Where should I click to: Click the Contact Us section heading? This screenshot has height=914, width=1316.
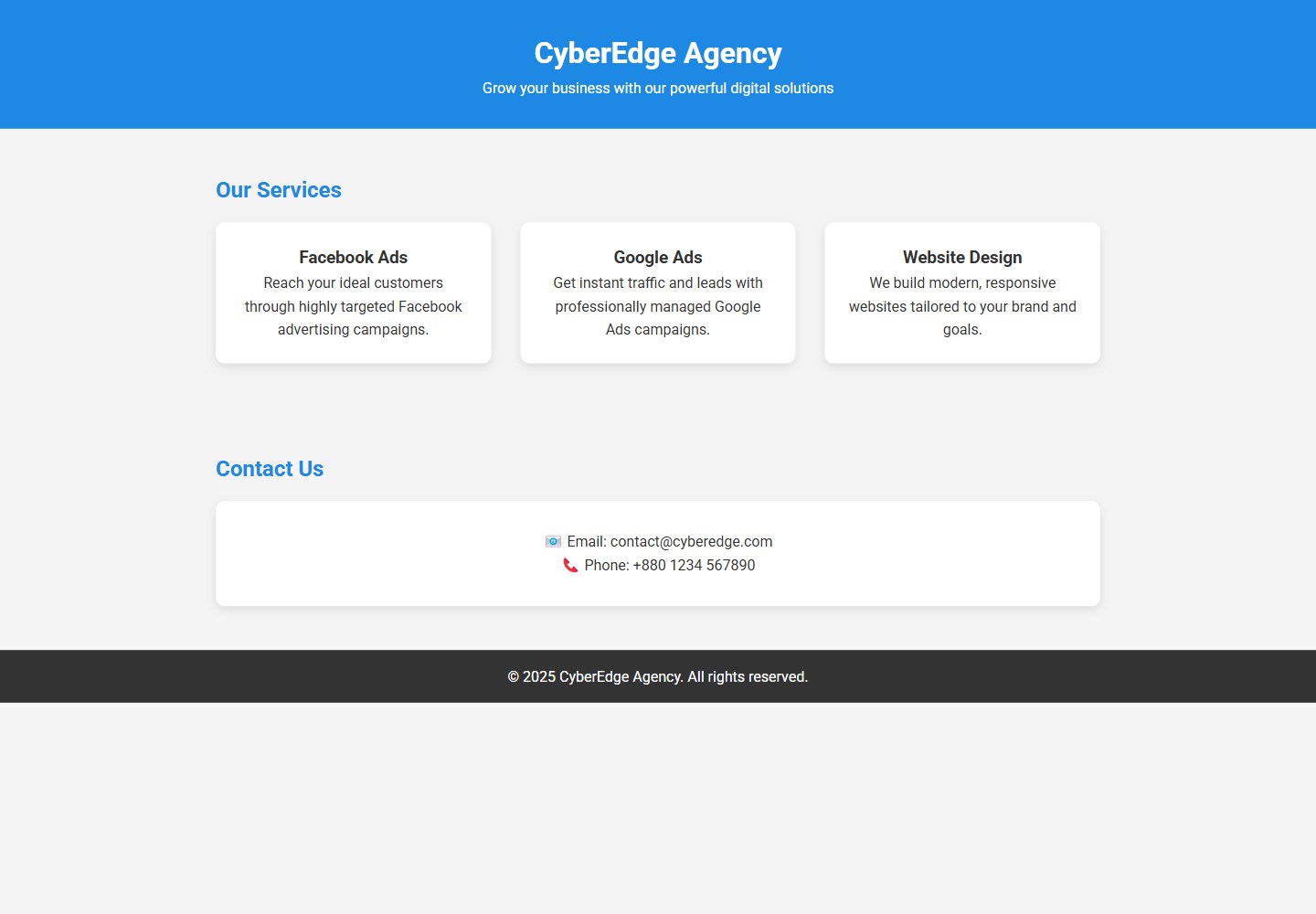[x=270, y=469]
